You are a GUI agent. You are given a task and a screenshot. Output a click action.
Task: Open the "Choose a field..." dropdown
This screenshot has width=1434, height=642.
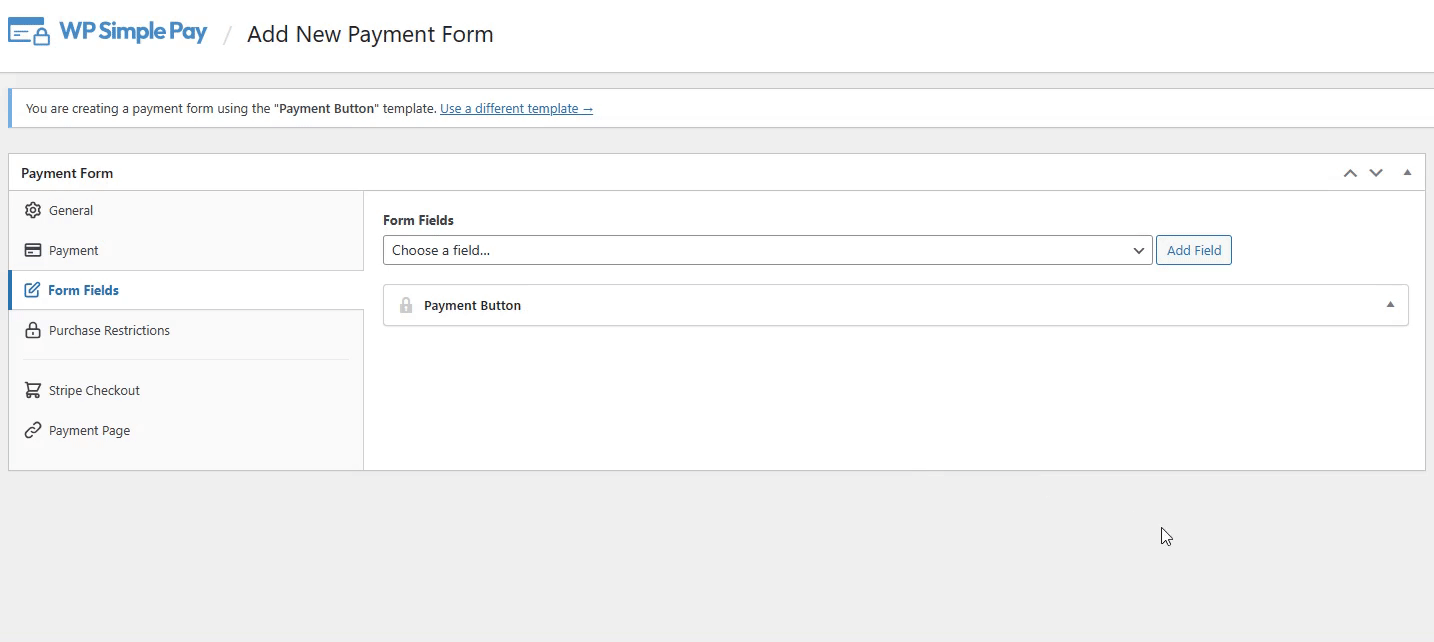767,251
